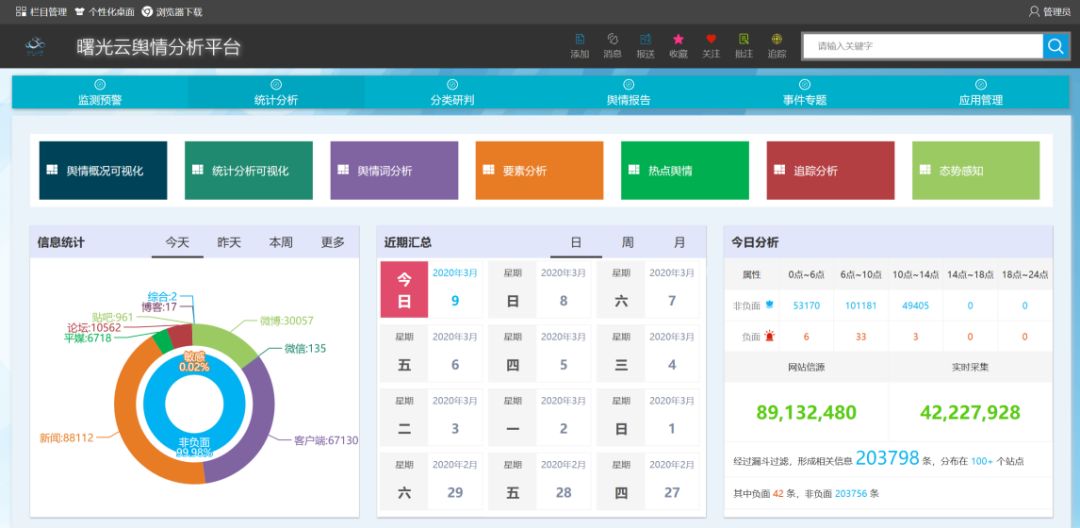This screenshot has height=528, width=1080.
Task: Open the 批注 annotation icon
Action: click(744, 45)
